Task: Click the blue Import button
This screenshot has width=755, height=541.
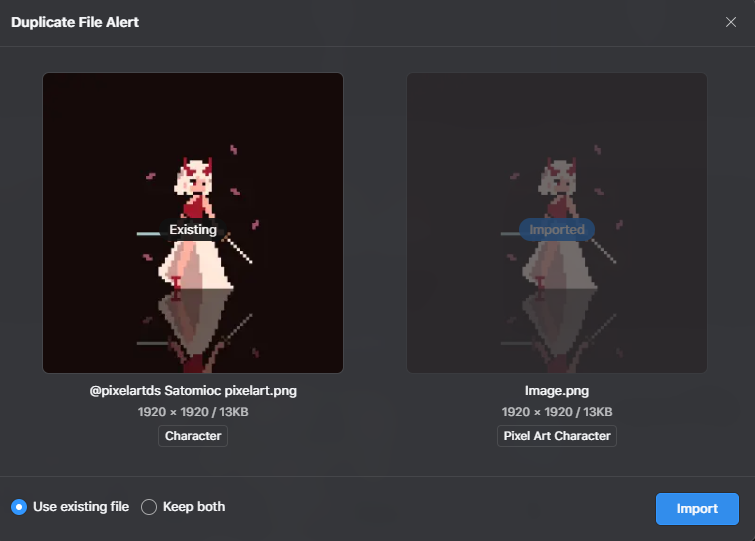Action: pos(697,509)
